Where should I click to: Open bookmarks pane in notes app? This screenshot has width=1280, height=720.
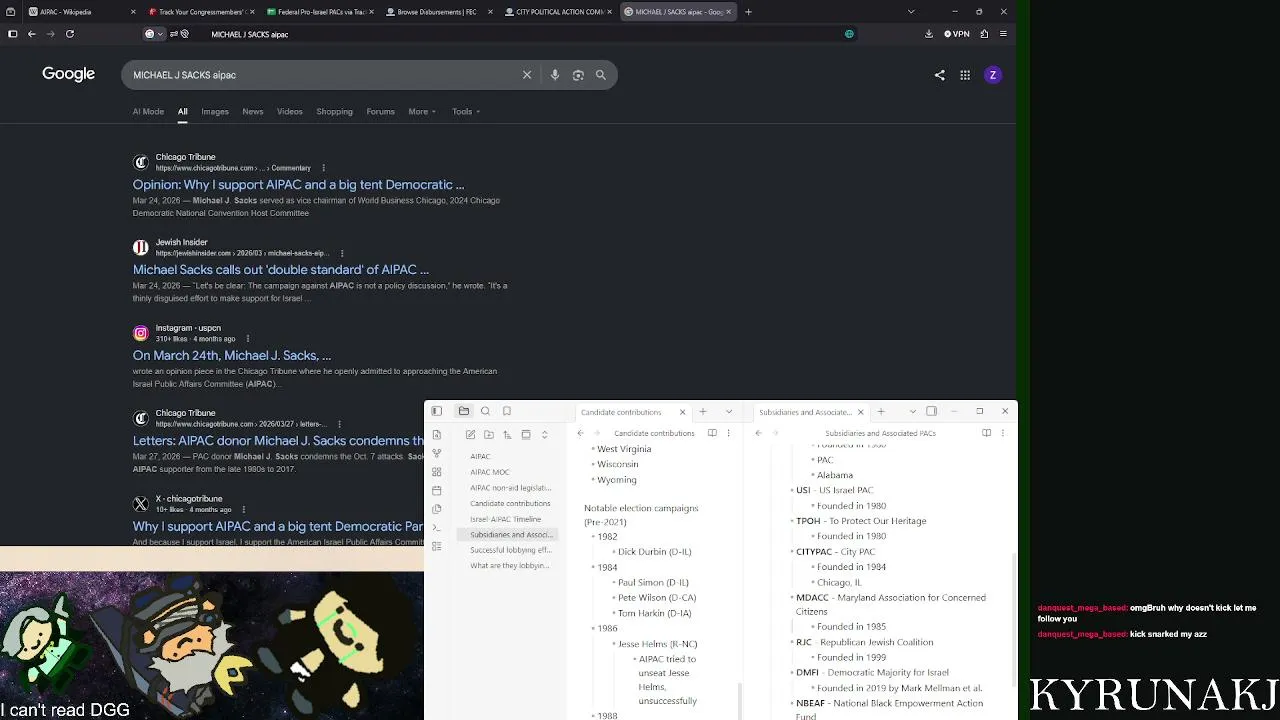coord(507,411)
